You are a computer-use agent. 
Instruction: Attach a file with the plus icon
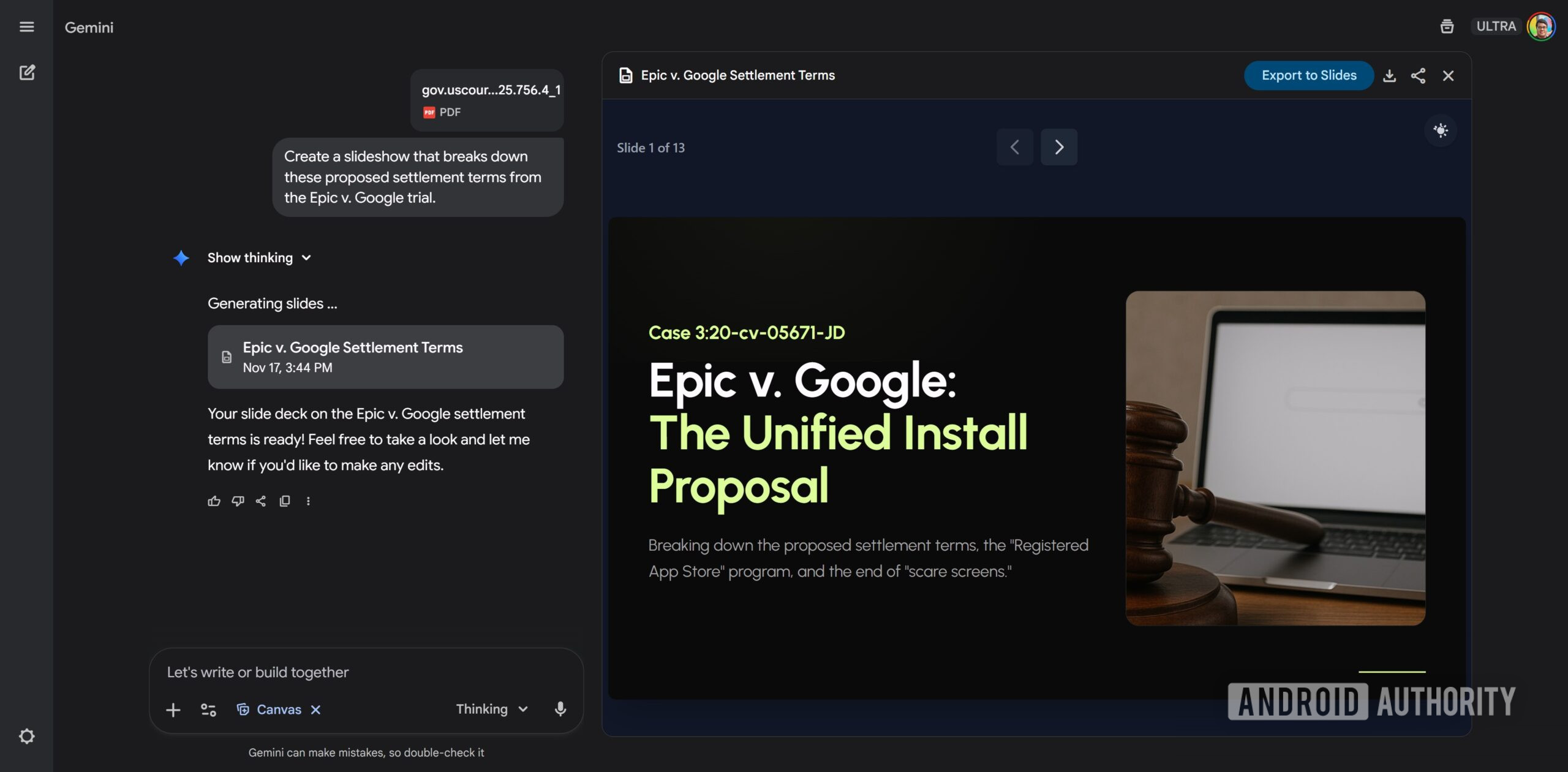tap(173, 709)
